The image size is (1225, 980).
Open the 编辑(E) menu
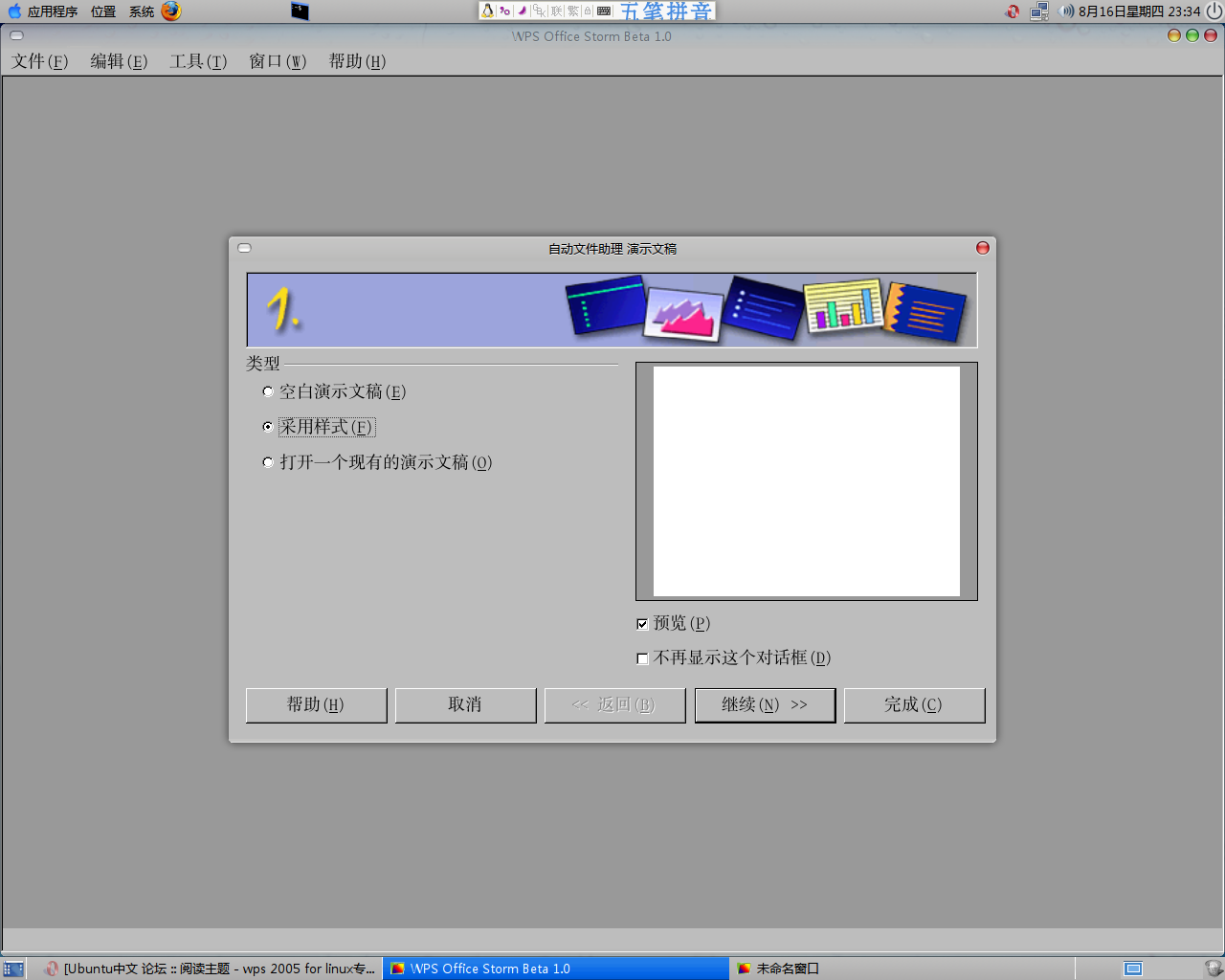coord(119,61)
